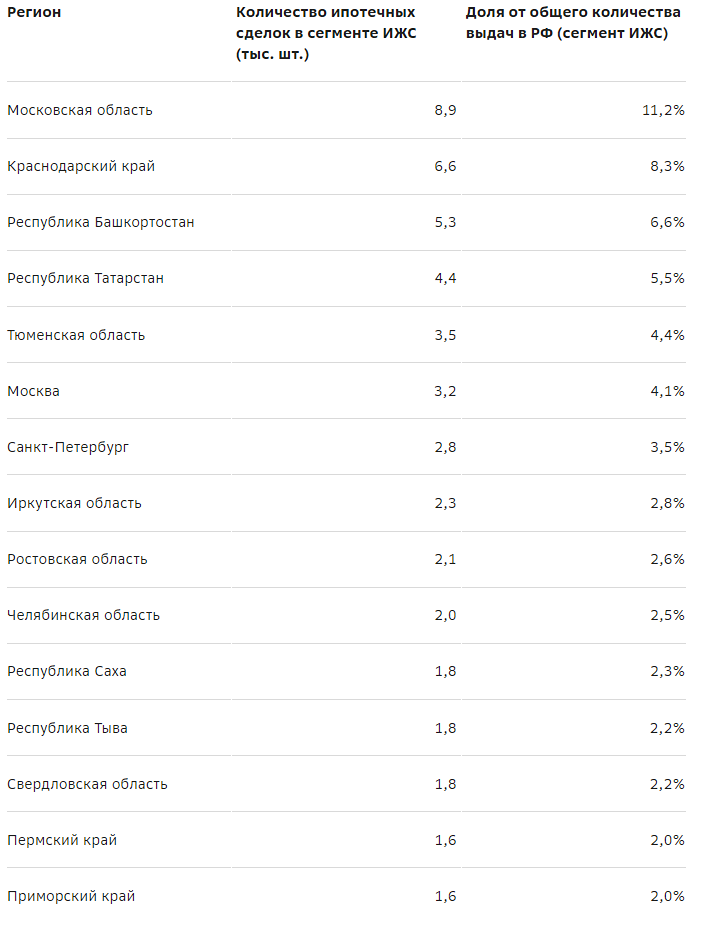Viewport: 706px width, 925px height.
Task: Click the Количество ипотечных сделок column header
Action: pyautogui.click(x=326, y=33)
